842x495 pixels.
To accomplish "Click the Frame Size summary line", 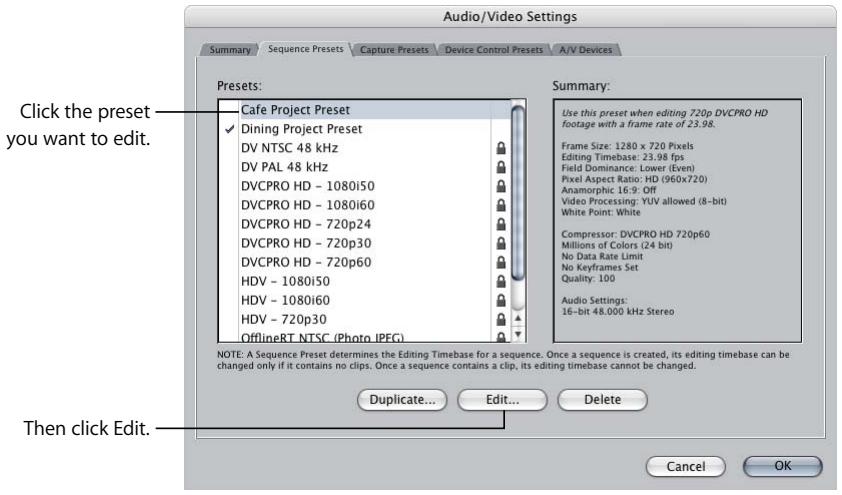I will click(x=627, y=146).
